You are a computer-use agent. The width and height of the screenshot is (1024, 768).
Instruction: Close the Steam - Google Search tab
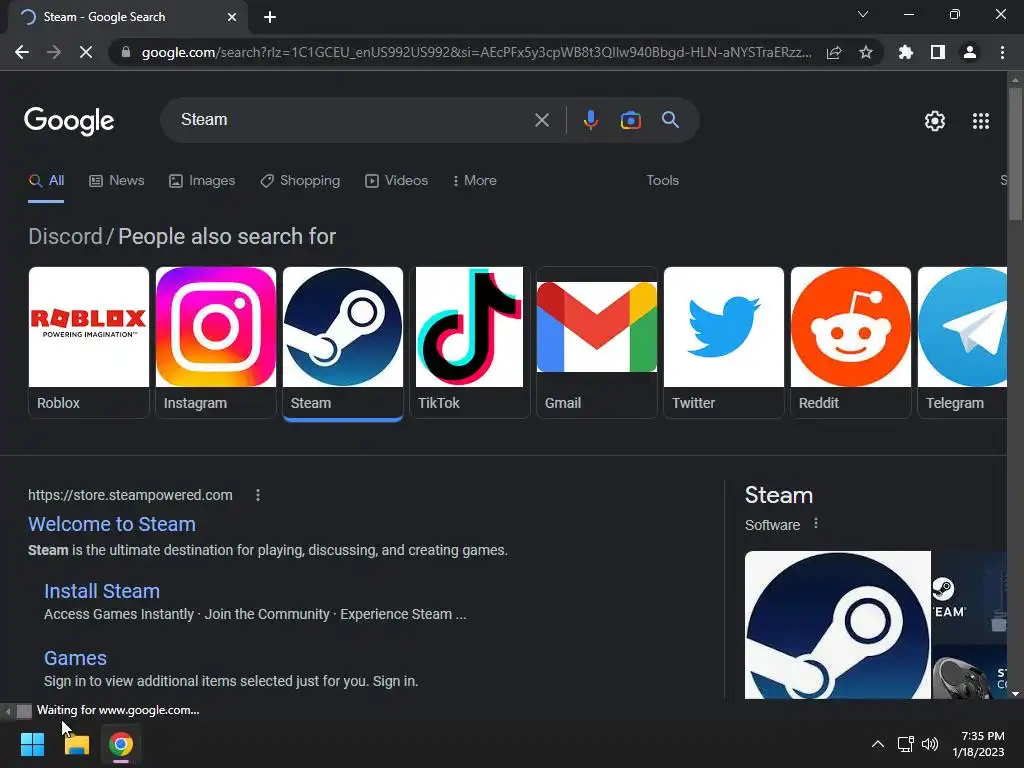(x=232, y=18)
